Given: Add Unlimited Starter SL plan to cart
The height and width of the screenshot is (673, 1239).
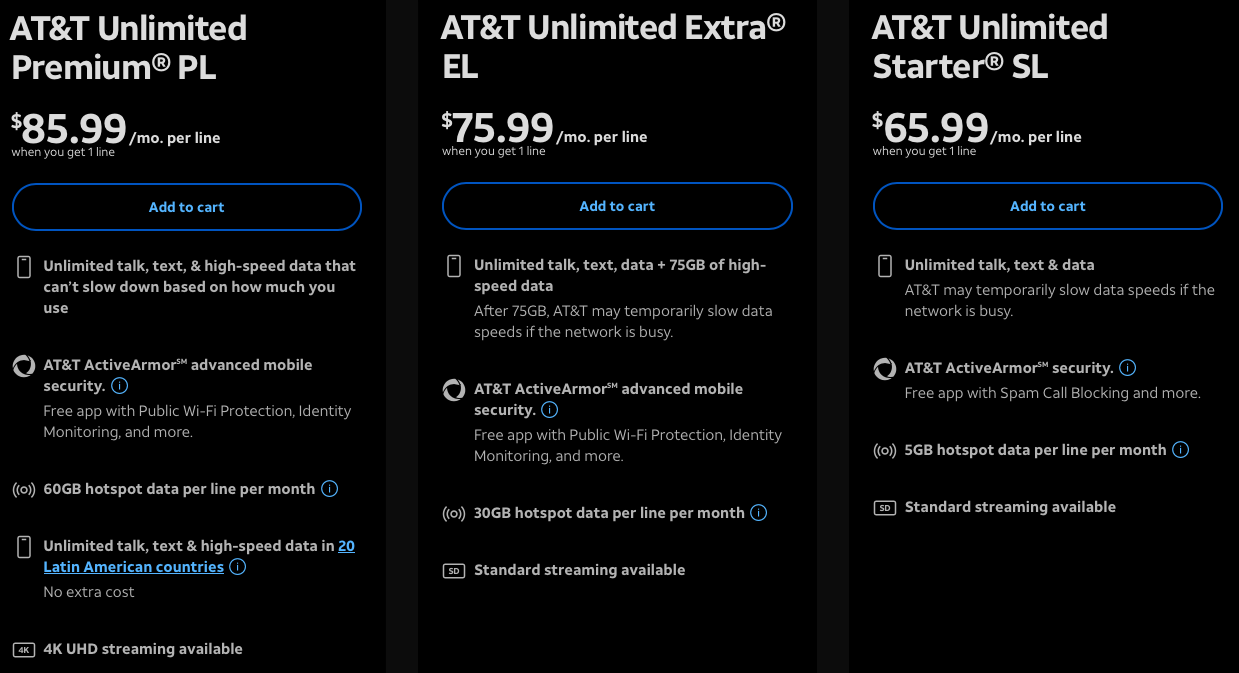Looking at the screenshot, I should (1047, 206).
